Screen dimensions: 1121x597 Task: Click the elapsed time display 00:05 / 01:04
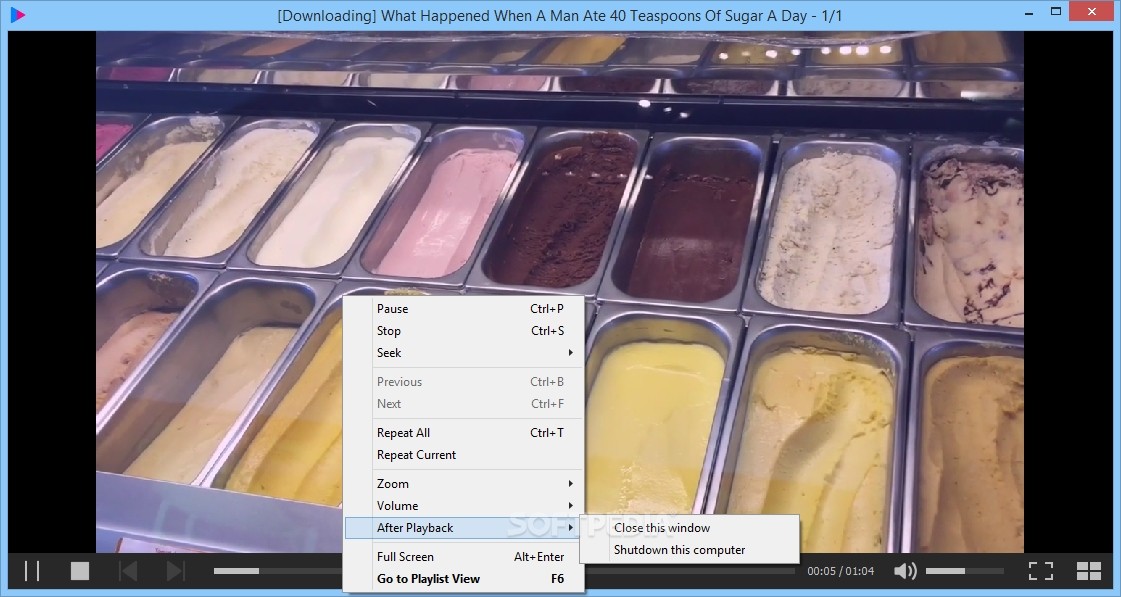[x=841, y=571]
